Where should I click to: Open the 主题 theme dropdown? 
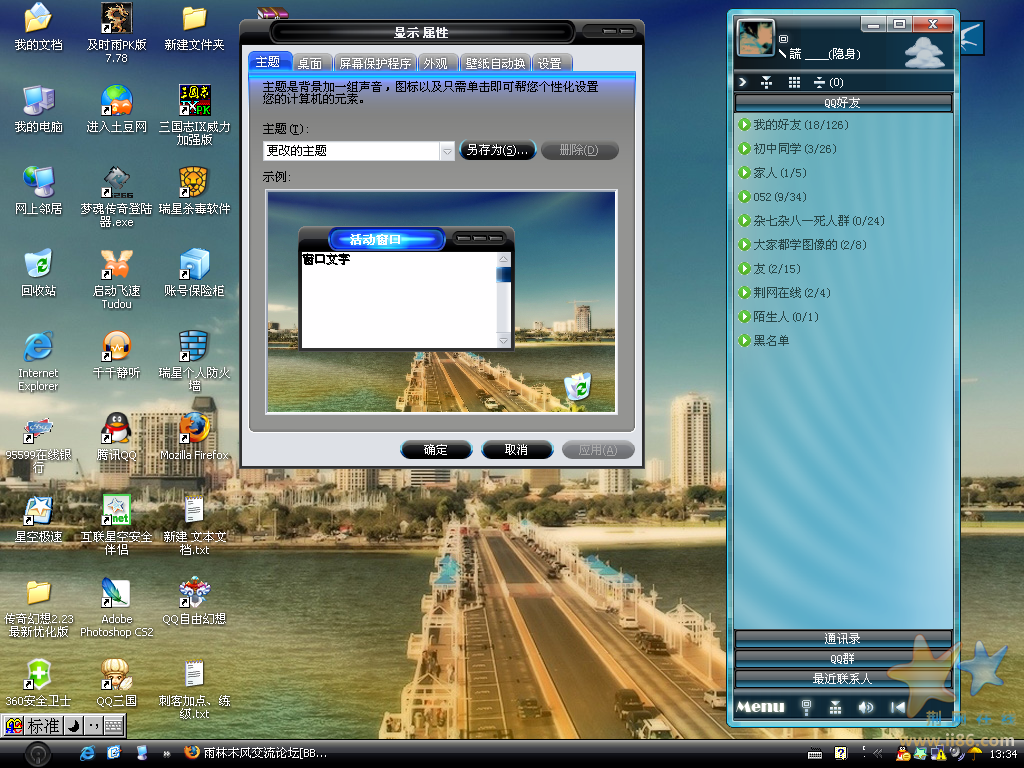coord(447,151)
